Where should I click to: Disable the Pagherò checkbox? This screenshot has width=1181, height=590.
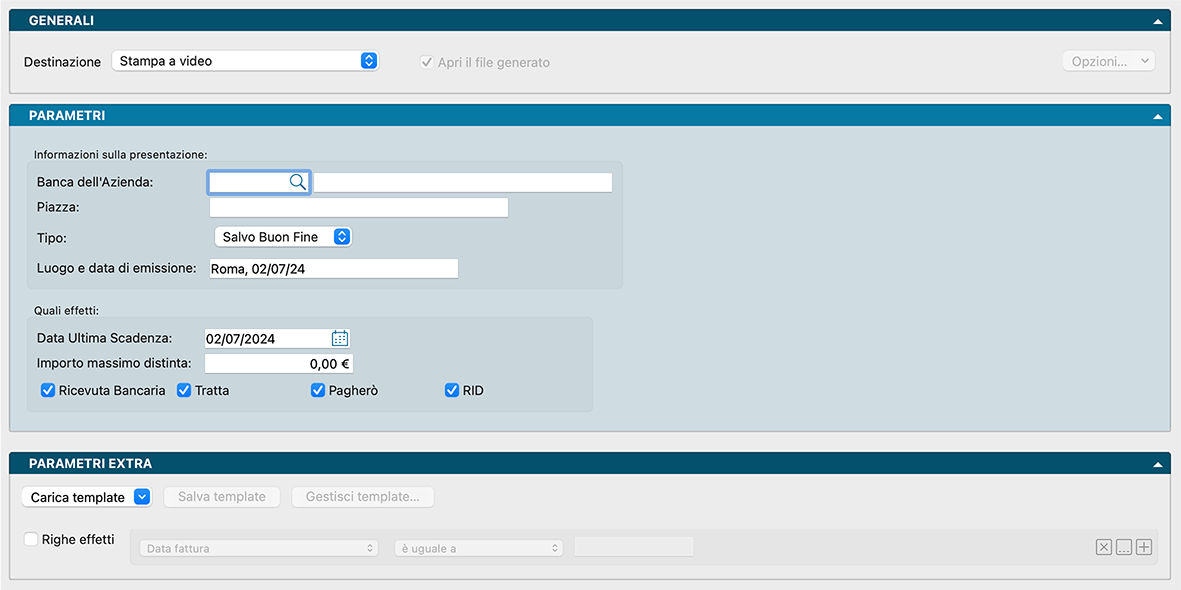coord(318,390)
